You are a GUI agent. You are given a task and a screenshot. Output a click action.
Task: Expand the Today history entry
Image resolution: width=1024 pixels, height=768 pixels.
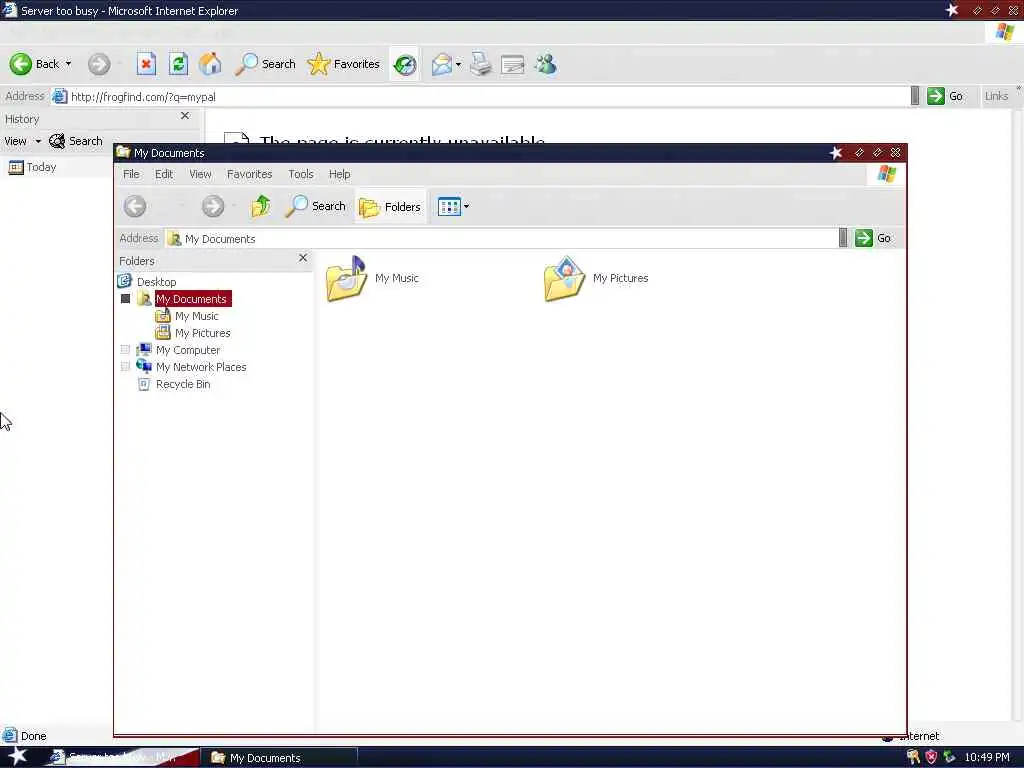click(33, 167)
